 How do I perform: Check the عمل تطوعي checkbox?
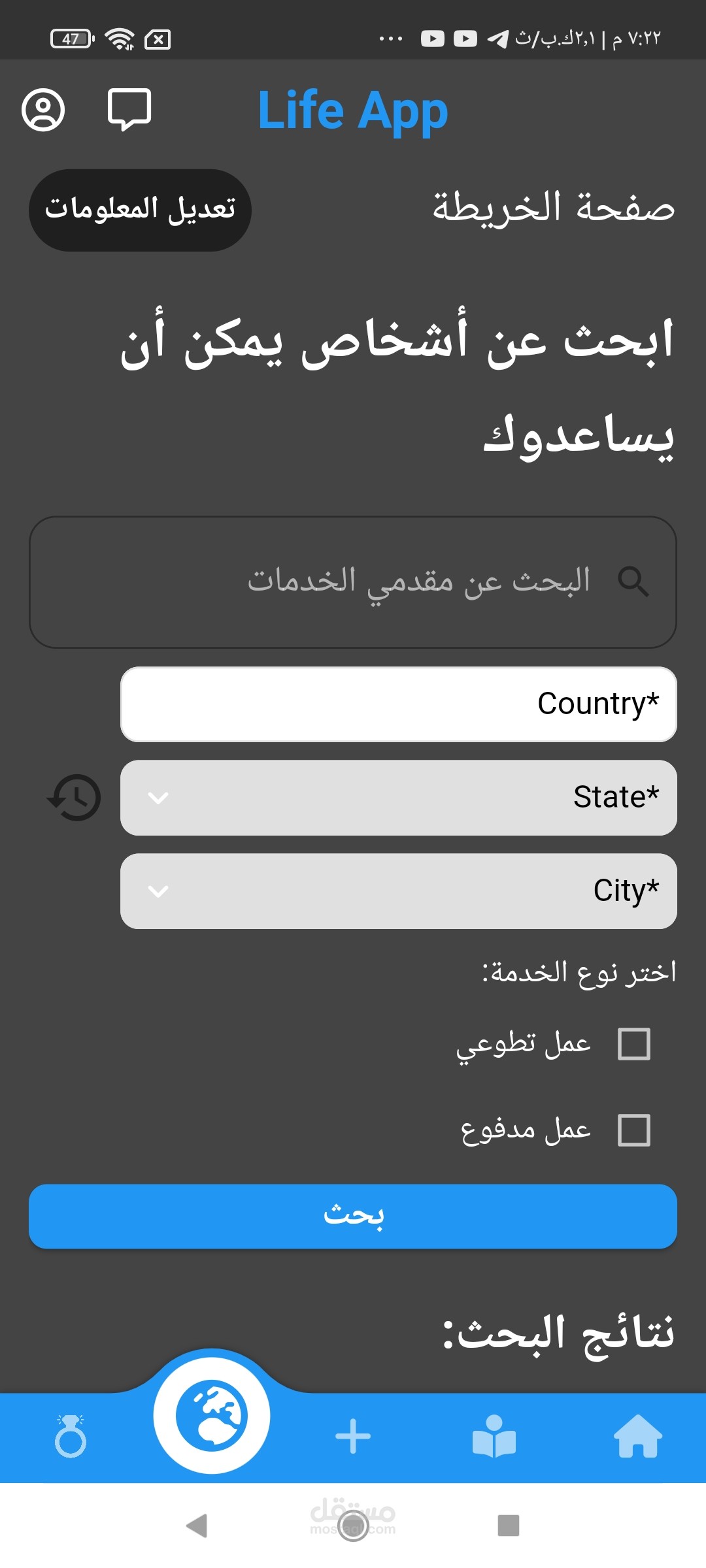pos(633,1044)
